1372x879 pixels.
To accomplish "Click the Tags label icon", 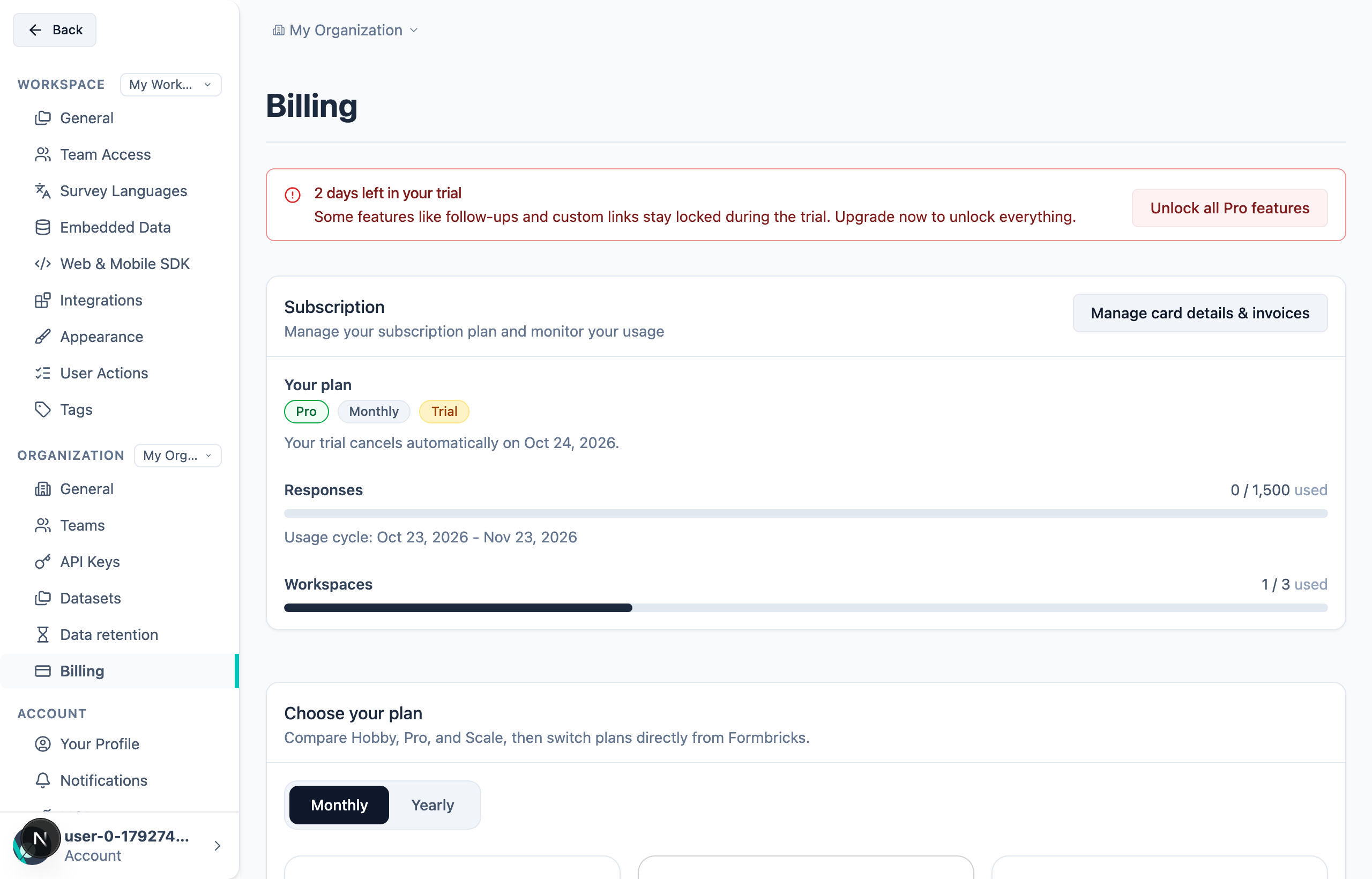I will coord(43,410).
